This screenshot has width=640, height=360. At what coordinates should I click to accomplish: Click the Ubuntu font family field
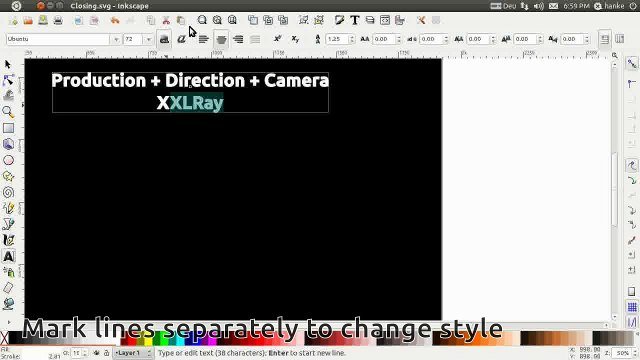[x=58, y=39]
